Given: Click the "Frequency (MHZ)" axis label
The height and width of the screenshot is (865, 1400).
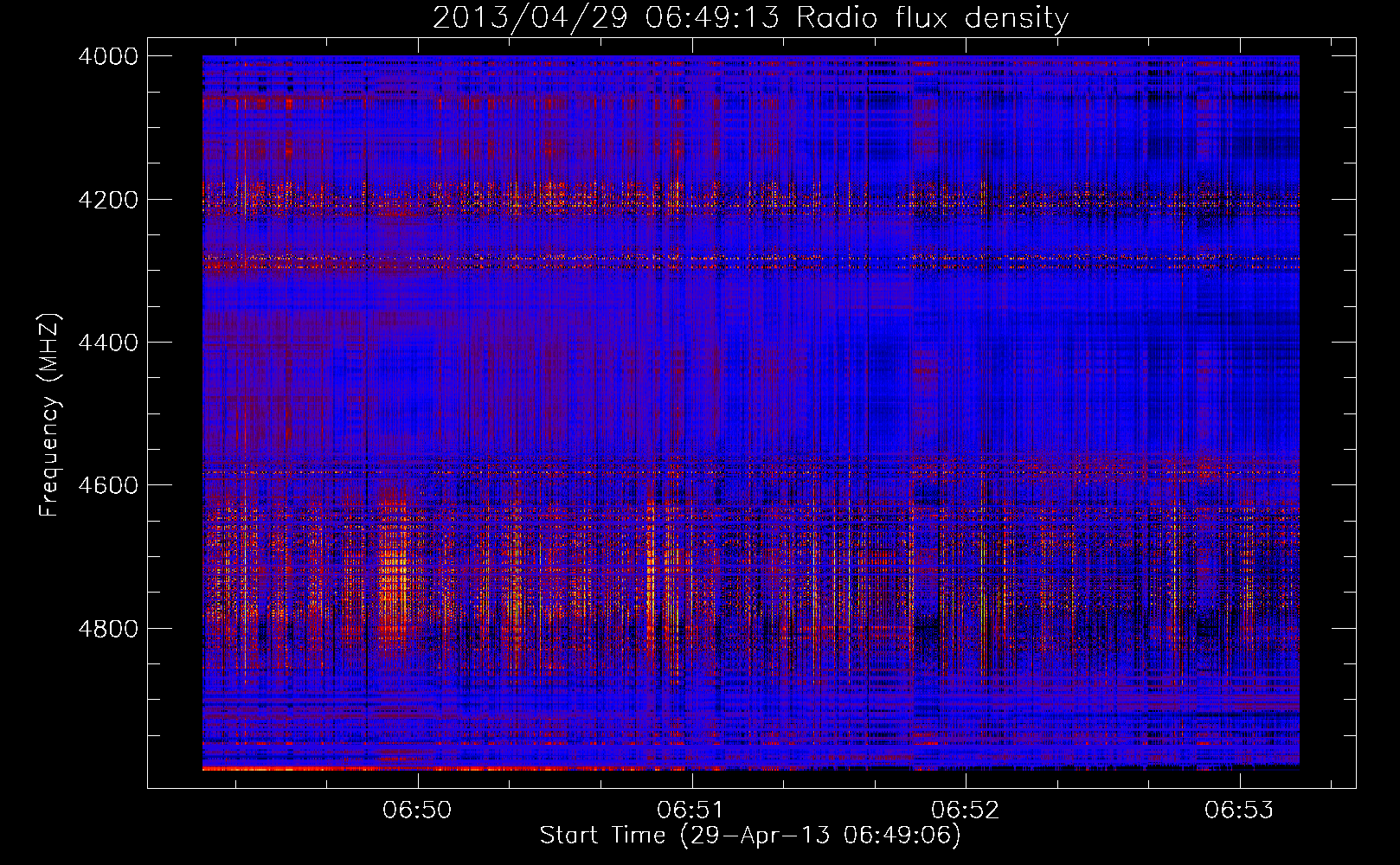Looking at the screenshot, I should [x=49, y=414].
